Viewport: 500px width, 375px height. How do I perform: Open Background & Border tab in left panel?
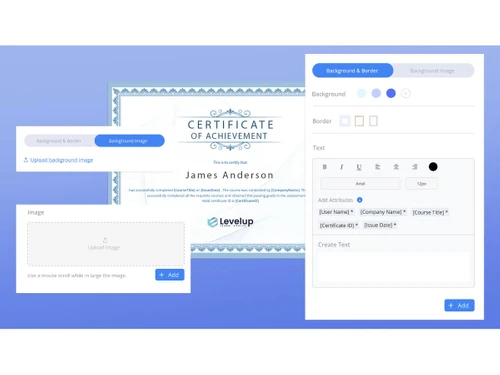(59, 141)
